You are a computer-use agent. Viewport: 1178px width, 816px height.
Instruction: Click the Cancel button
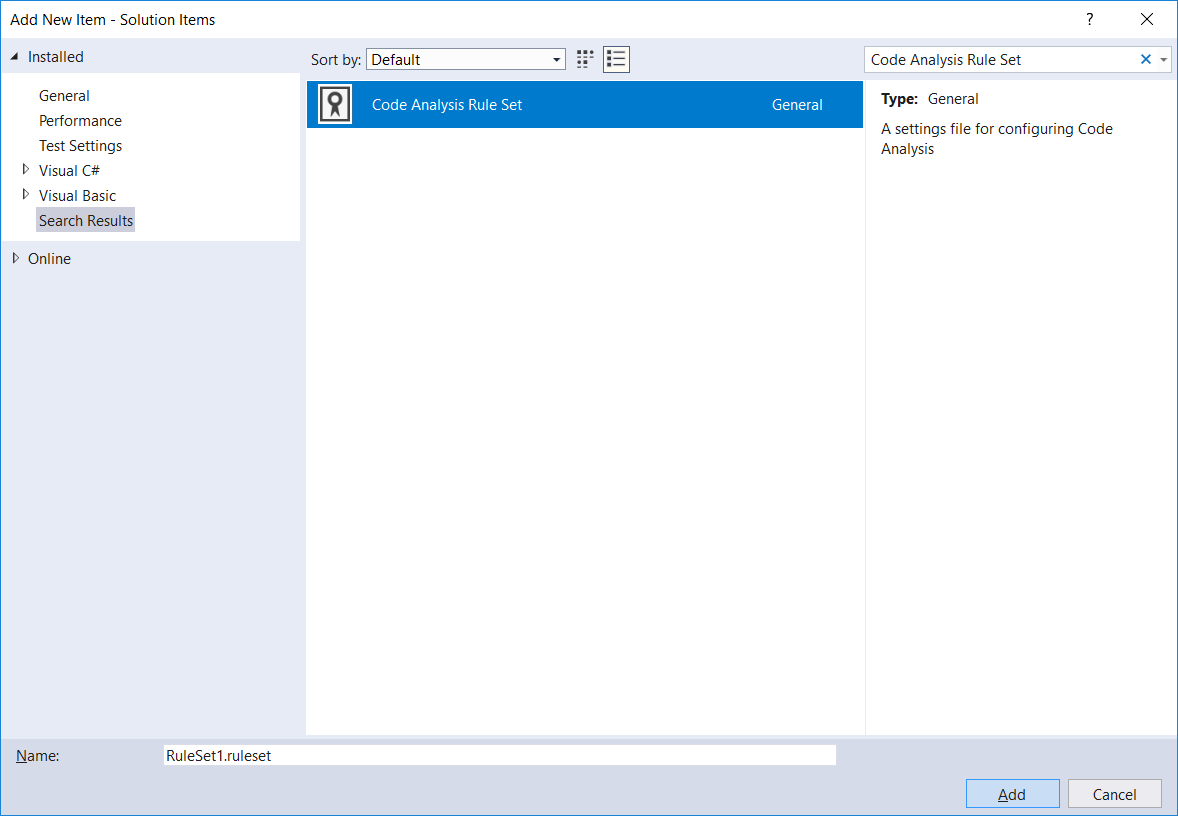point(1114,794)
